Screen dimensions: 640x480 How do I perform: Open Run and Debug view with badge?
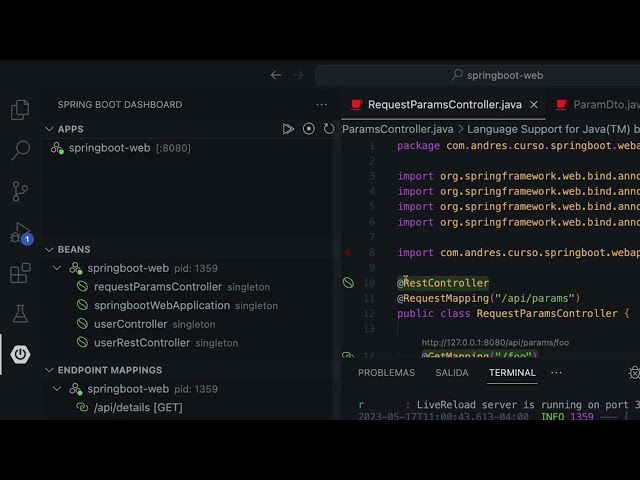(21, 233)
